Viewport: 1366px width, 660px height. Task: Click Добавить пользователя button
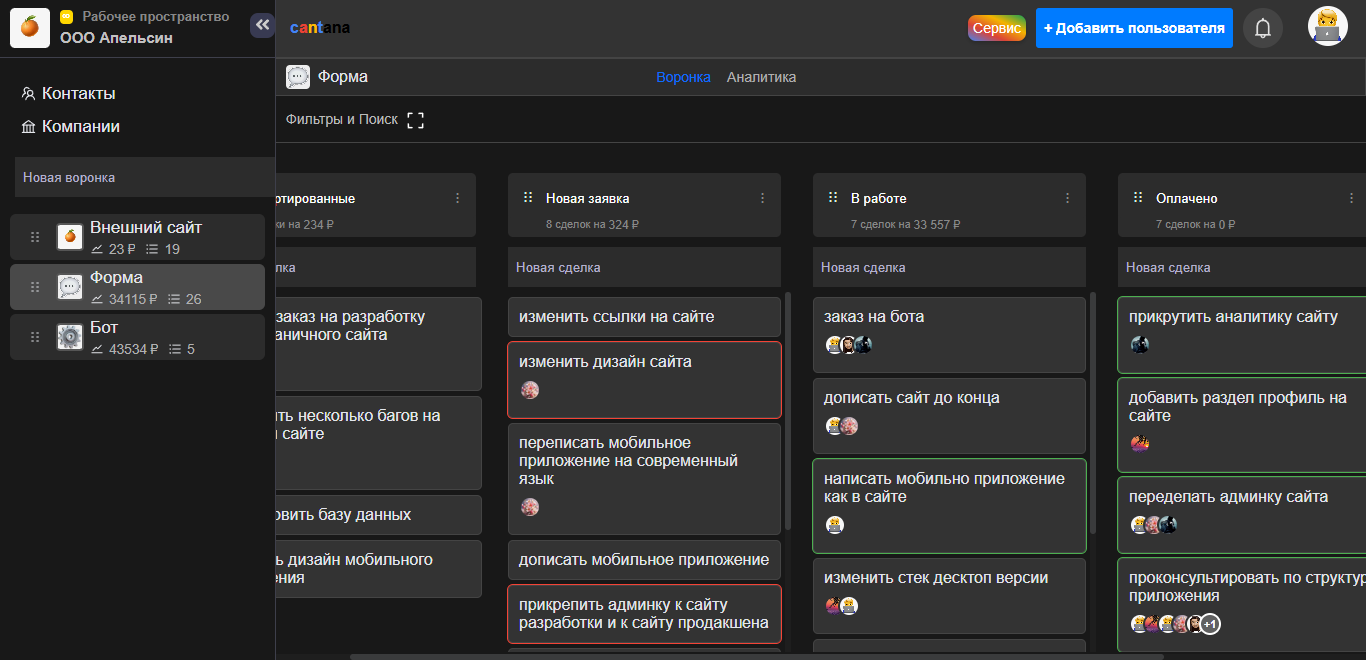(x=1134, y=28)
